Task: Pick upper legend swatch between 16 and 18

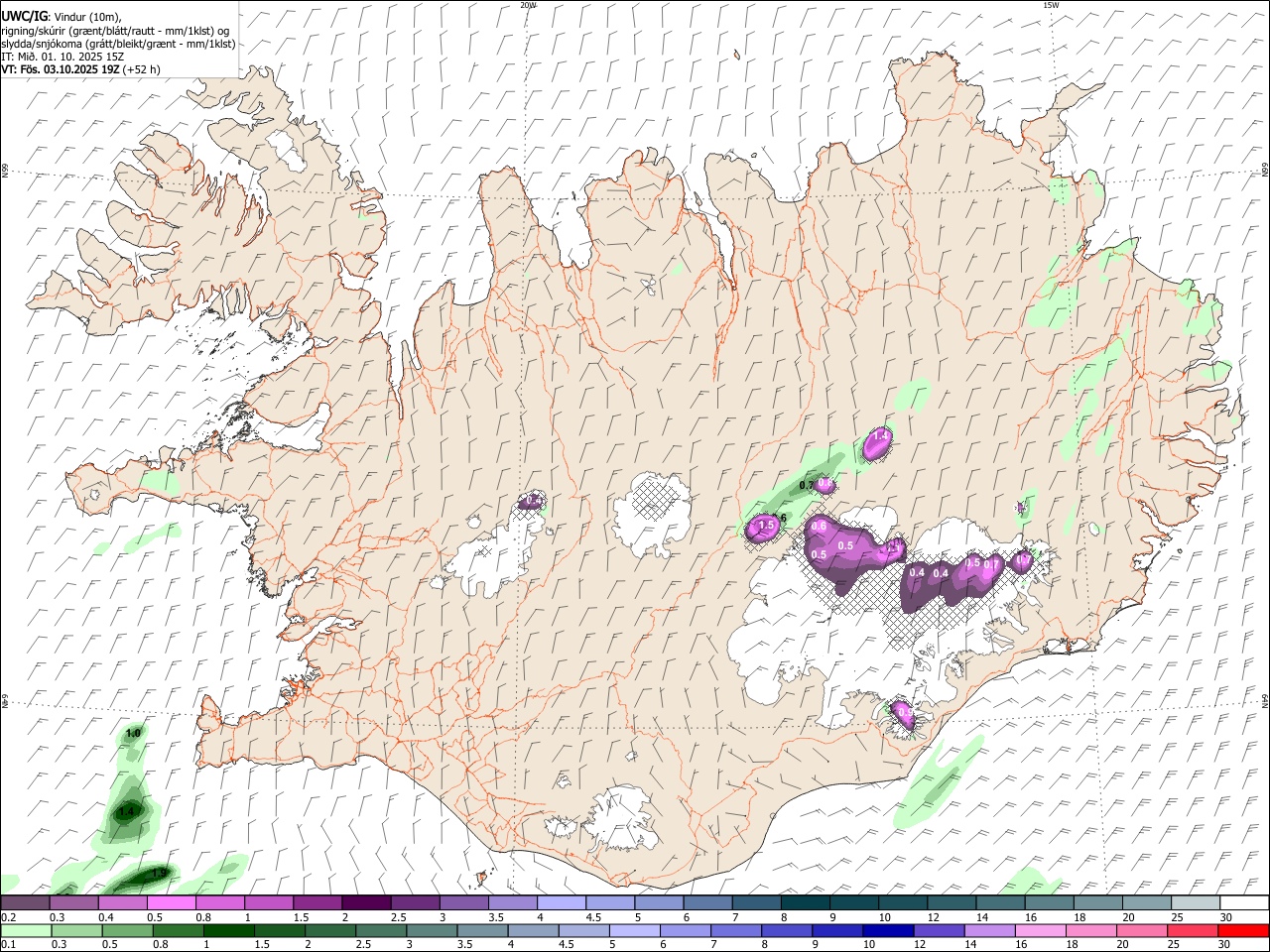Action: click(x=1050, y=902)
